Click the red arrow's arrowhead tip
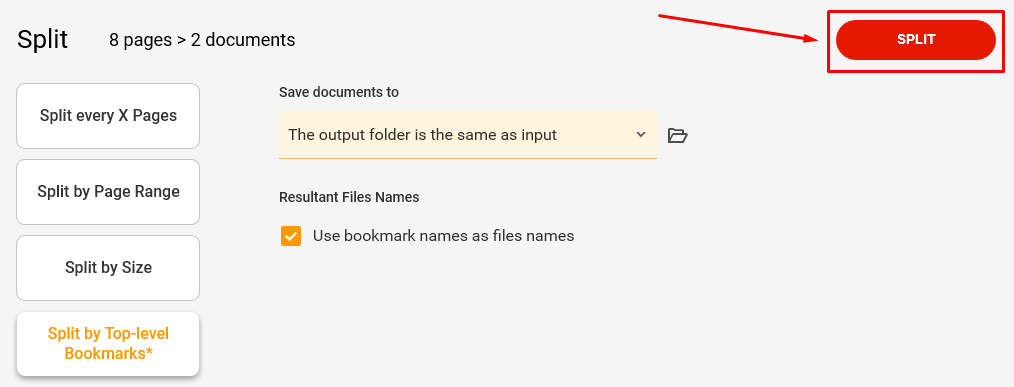1014x387 pixels. pos(816,39)
